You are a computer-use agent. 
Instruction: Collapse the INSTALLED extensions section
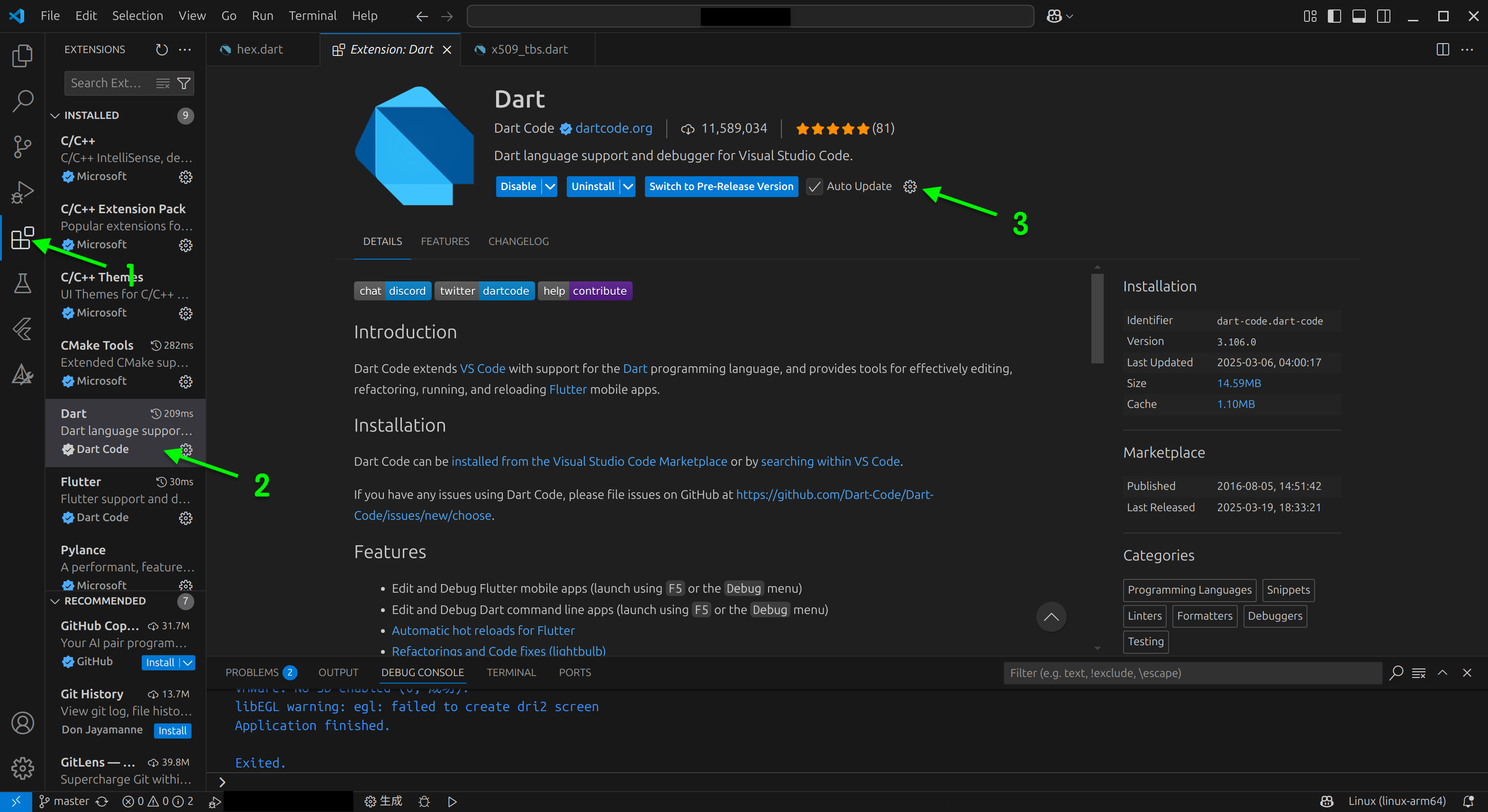[125, 116]
